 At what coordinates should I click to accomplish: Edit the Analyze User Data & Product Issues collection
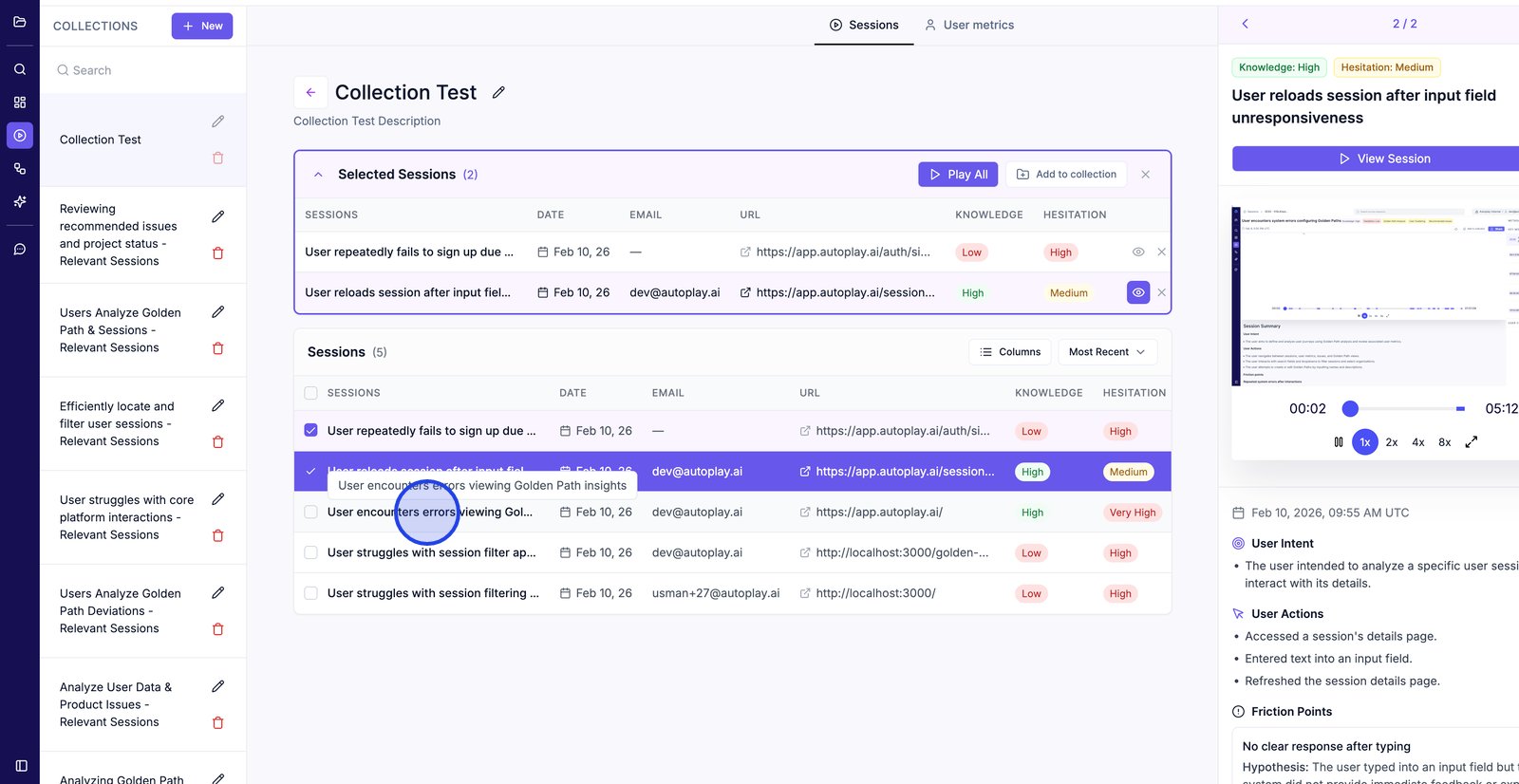click(x=218, y=686)
